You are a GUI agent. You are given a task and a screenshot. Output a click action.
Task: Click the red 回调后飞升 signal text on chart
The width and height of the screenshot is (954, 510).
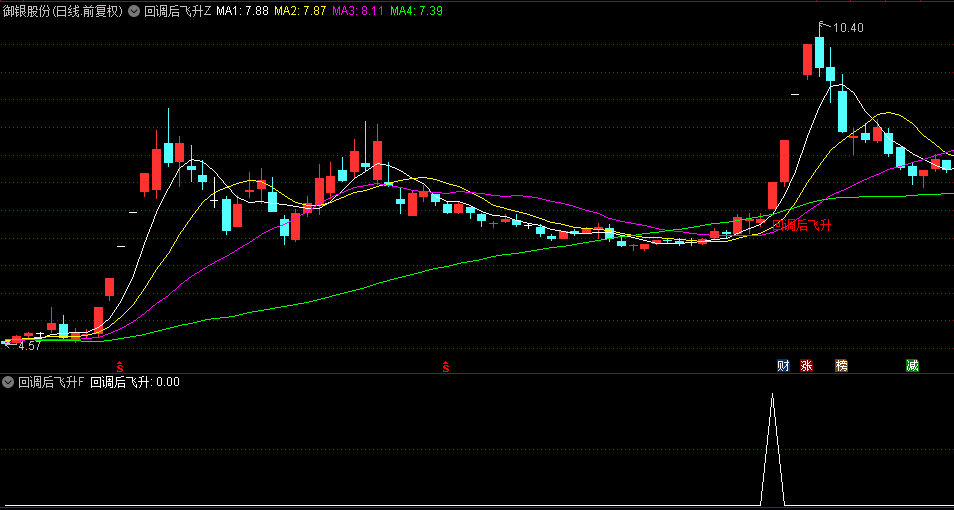coord(802,225)
